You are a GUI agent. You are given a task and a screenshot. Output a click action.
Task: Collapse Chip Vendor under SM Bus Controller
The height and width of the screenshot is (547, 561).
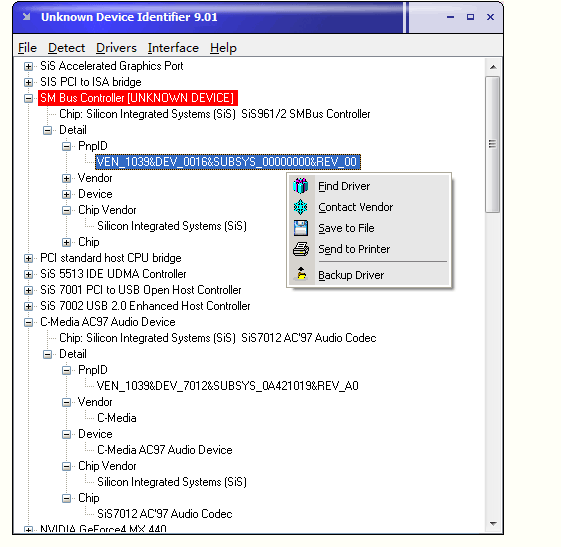pos(66,210)
